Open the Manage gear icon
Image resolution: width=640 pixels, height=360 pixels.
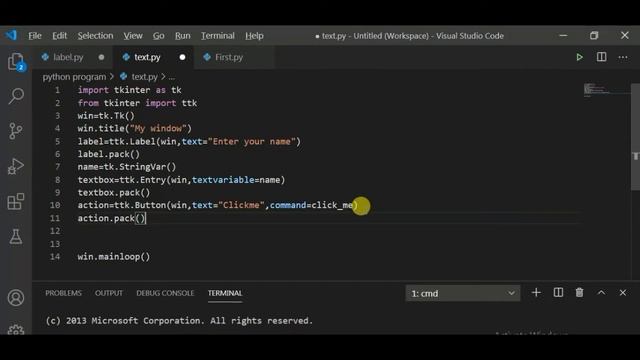click(16, 329)
